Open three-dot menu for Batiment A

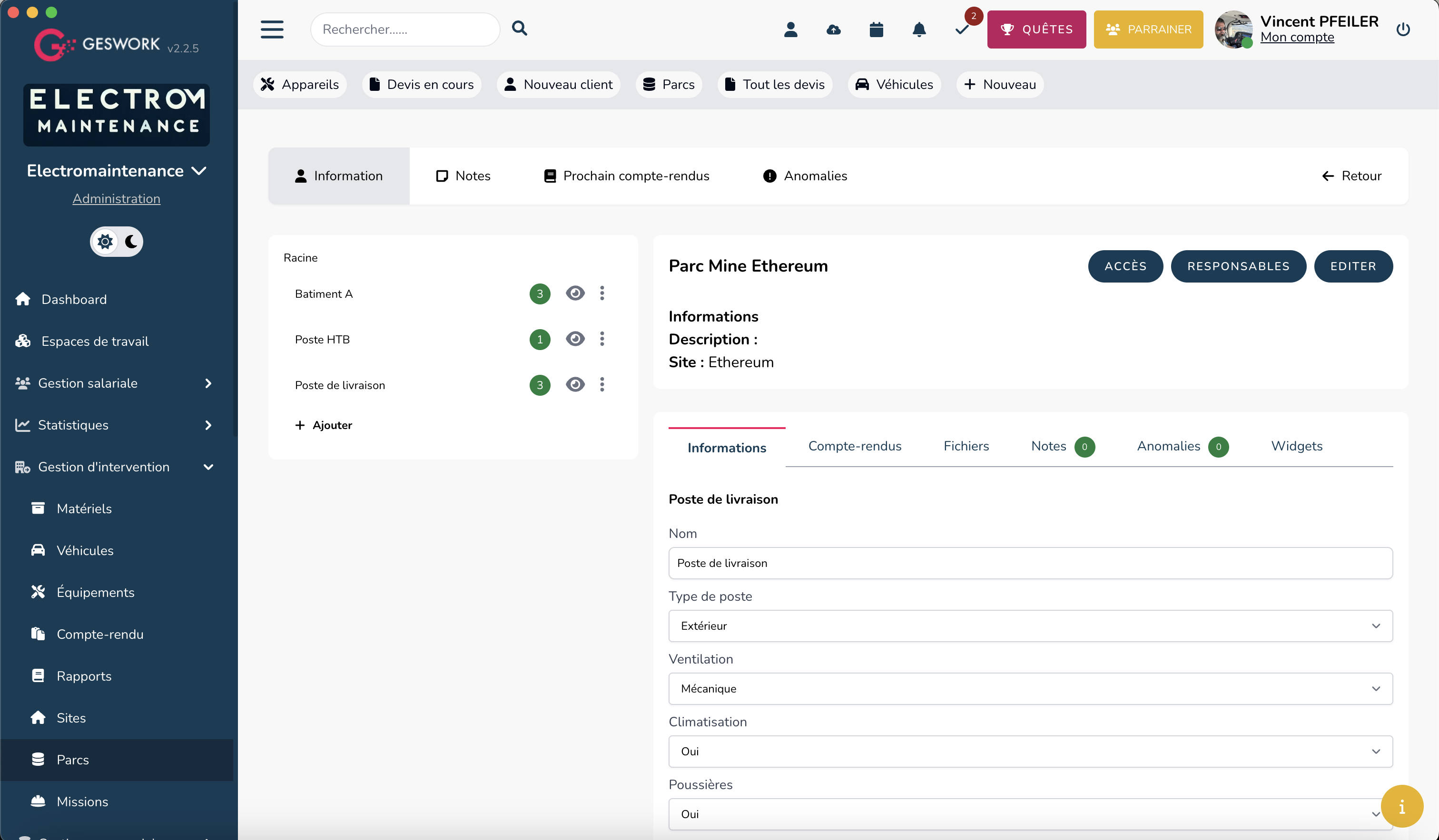602,293
